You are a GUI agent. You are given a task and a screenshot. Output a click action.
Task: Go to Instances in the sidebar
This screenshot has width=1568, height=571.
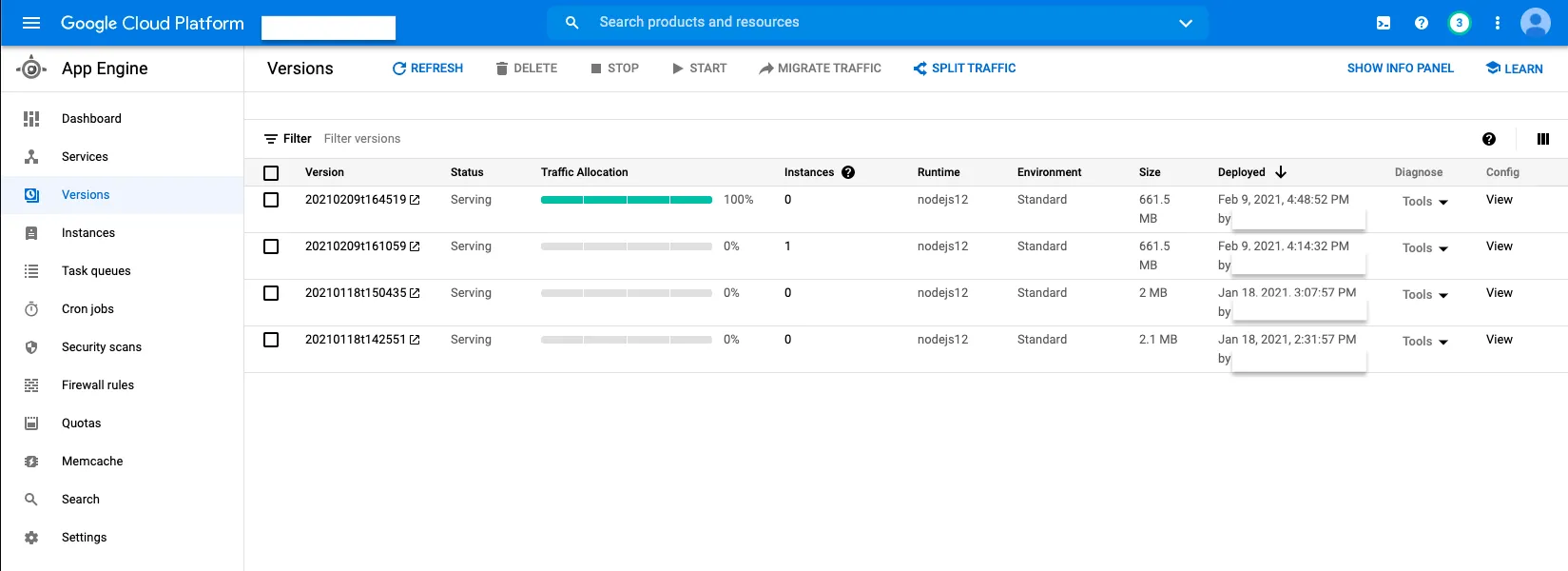(88, 233)
